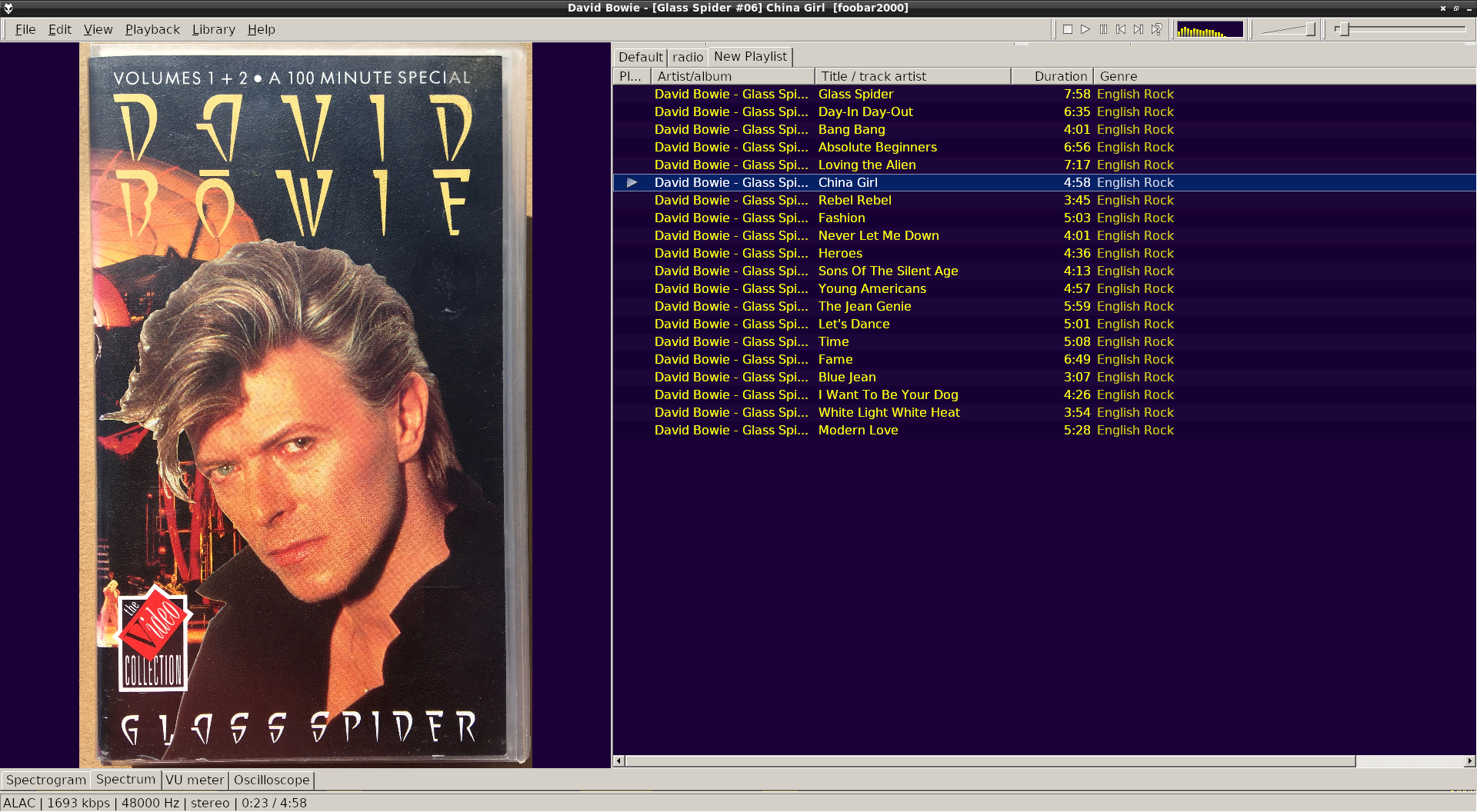The image size is (1477, 812).
Task: Select the Spectrum visualization tab
Action: pyautogui.click(x=125, y=779)
